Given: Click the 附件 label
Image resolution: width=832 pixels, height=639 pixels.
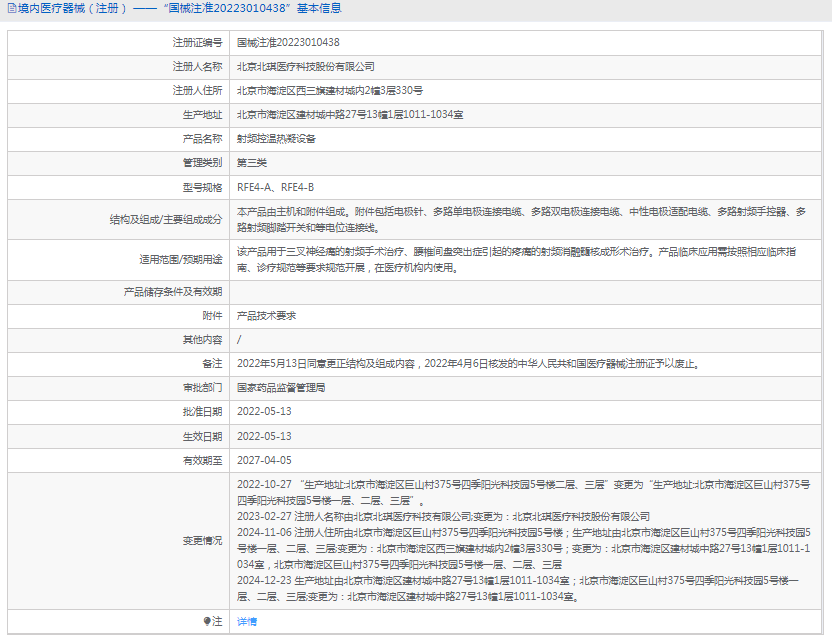Looking at the screenshot, I should point(212,316).
